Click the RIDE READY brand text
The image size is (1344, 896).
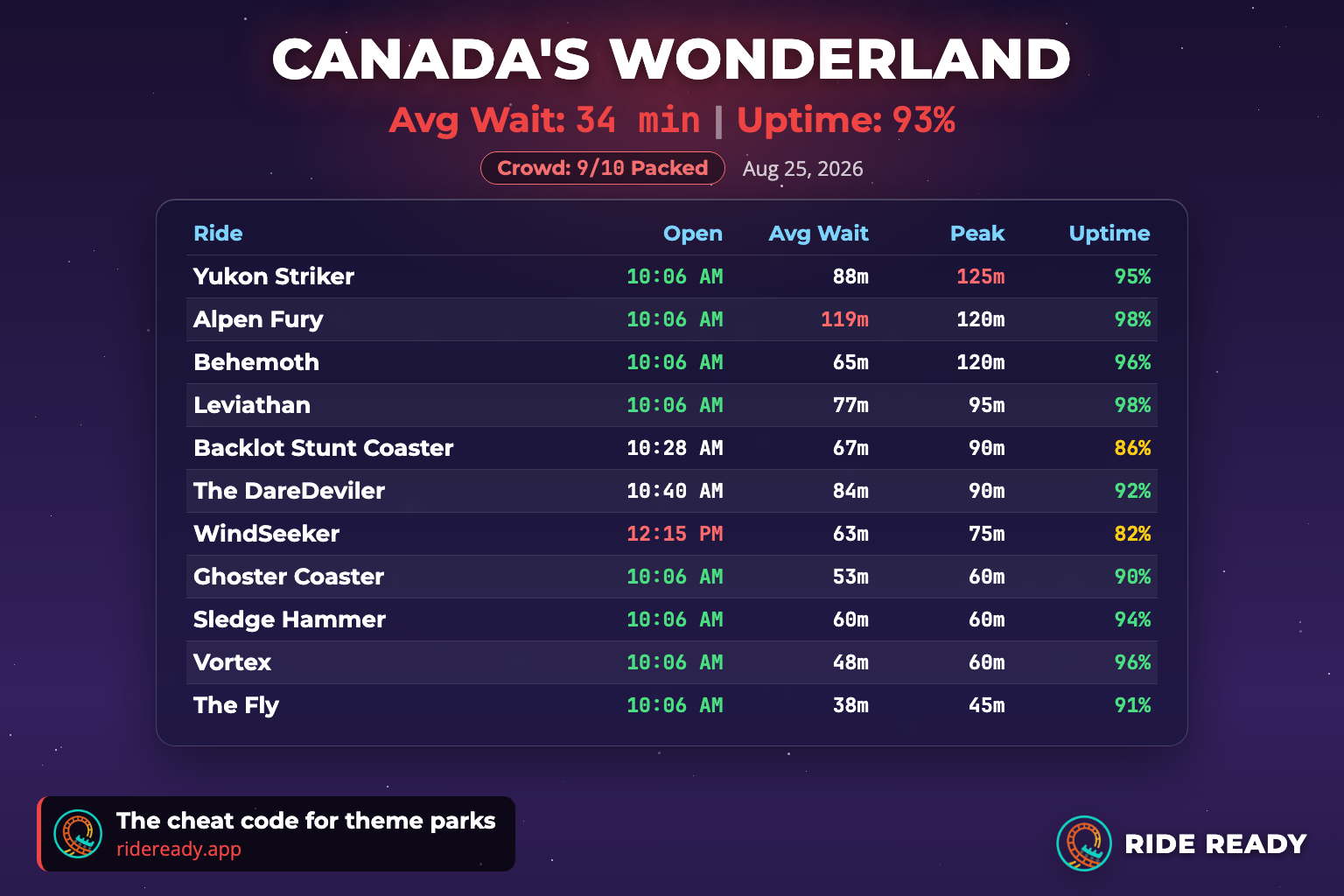coord(1215,843)
